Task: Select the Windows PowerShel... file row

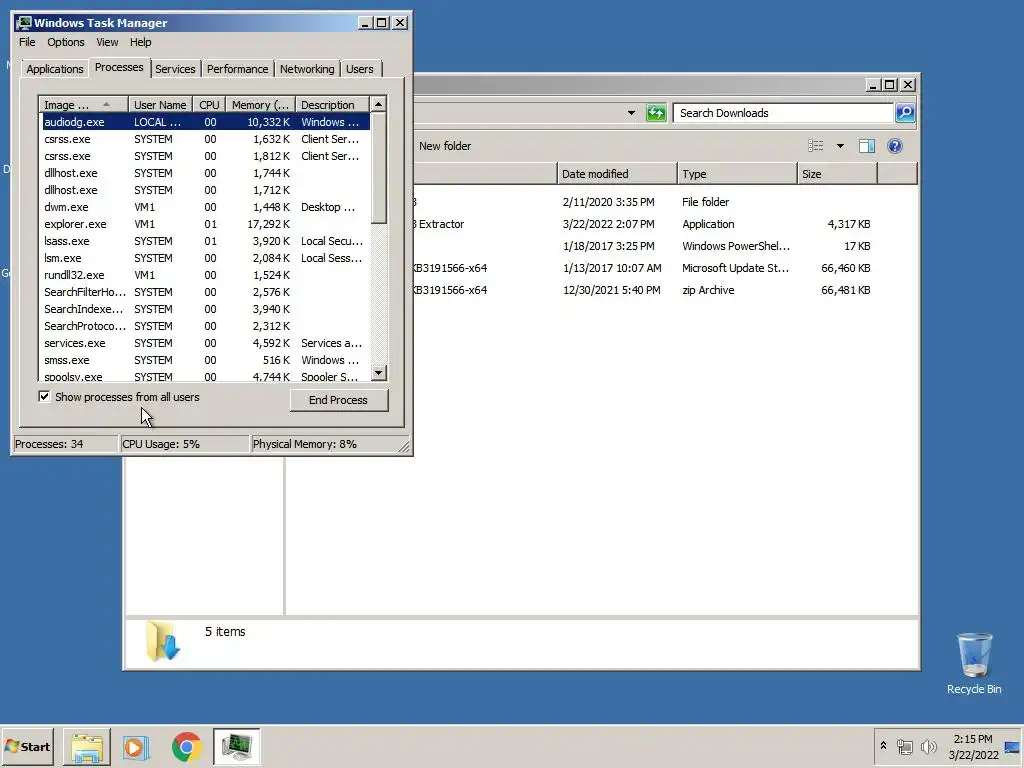Action: click(647, 246)
